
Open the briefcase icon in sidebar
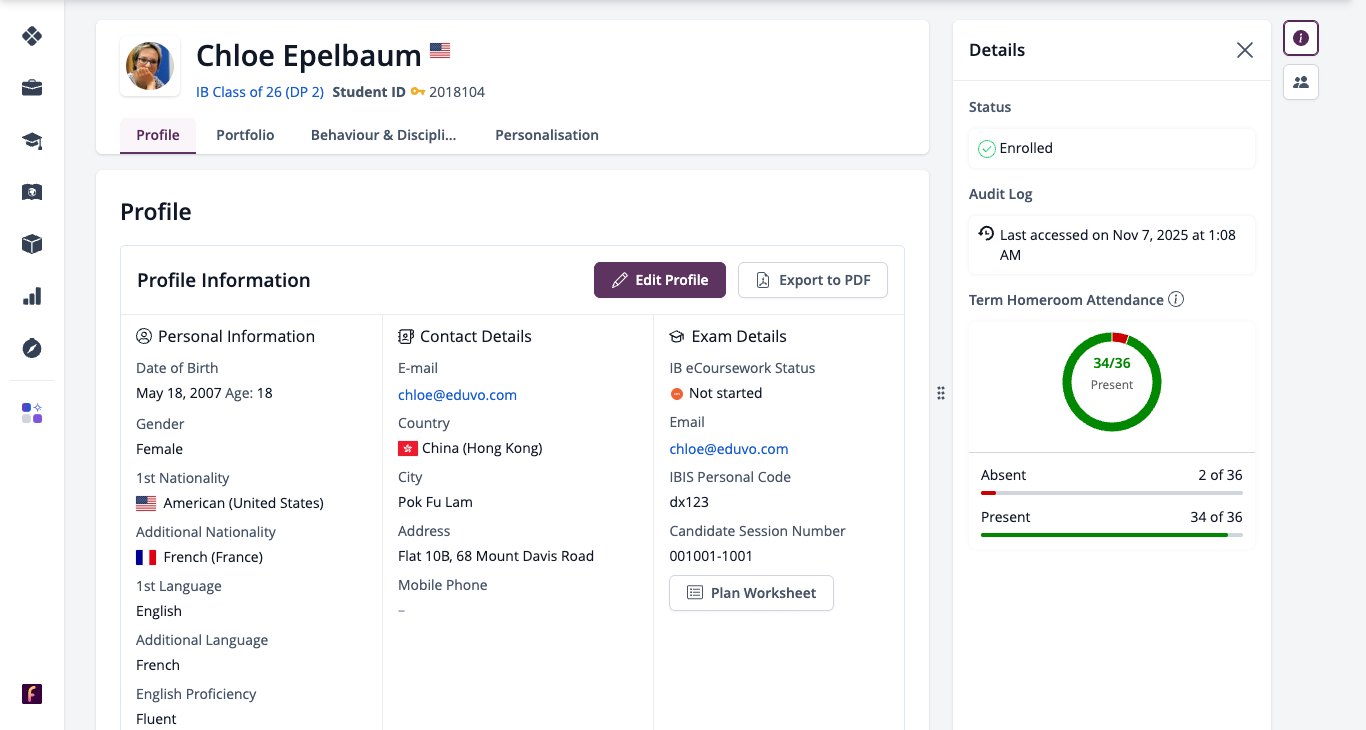pos(32,88)
